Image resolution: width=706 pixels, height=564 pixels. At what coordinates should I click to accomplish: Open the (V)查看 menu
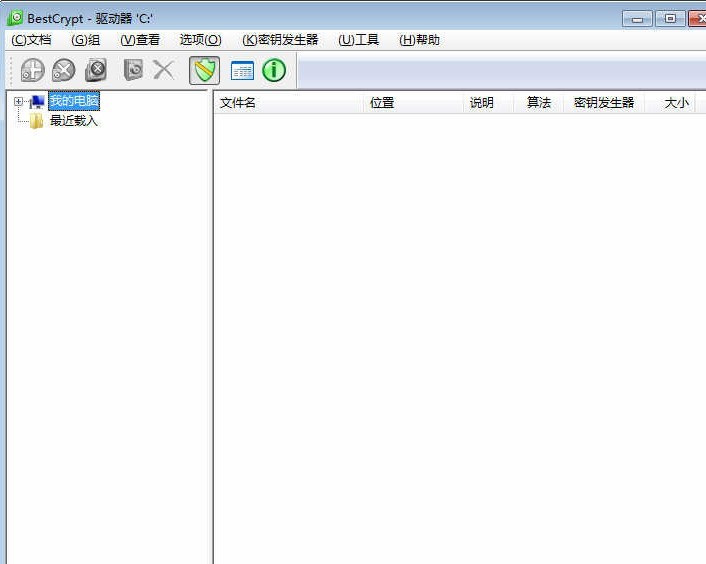click(140, 40)
